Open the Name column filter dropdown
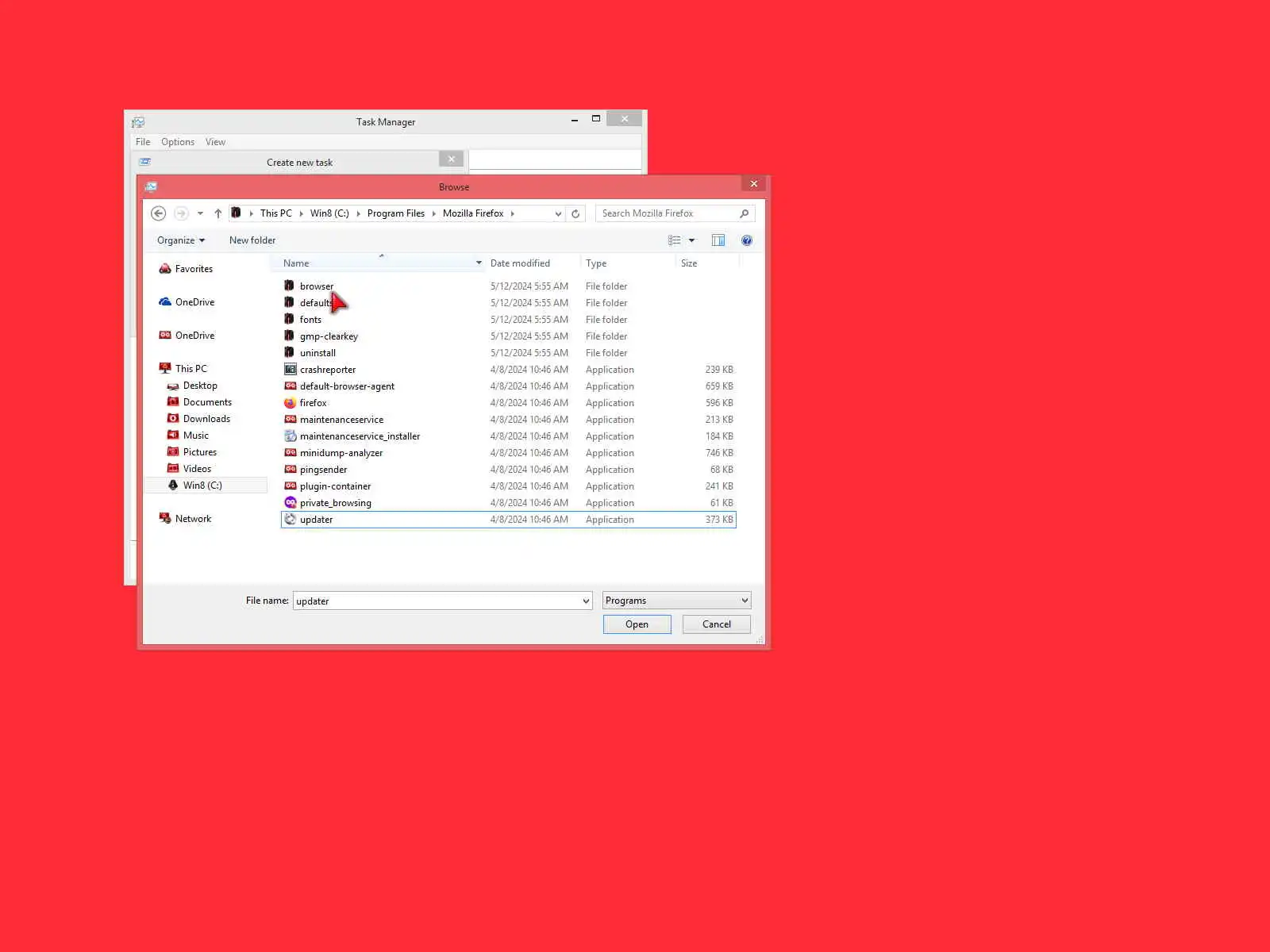Viewport: 1270px width, 952px height. pyautogui.click(x=479, y=263)
